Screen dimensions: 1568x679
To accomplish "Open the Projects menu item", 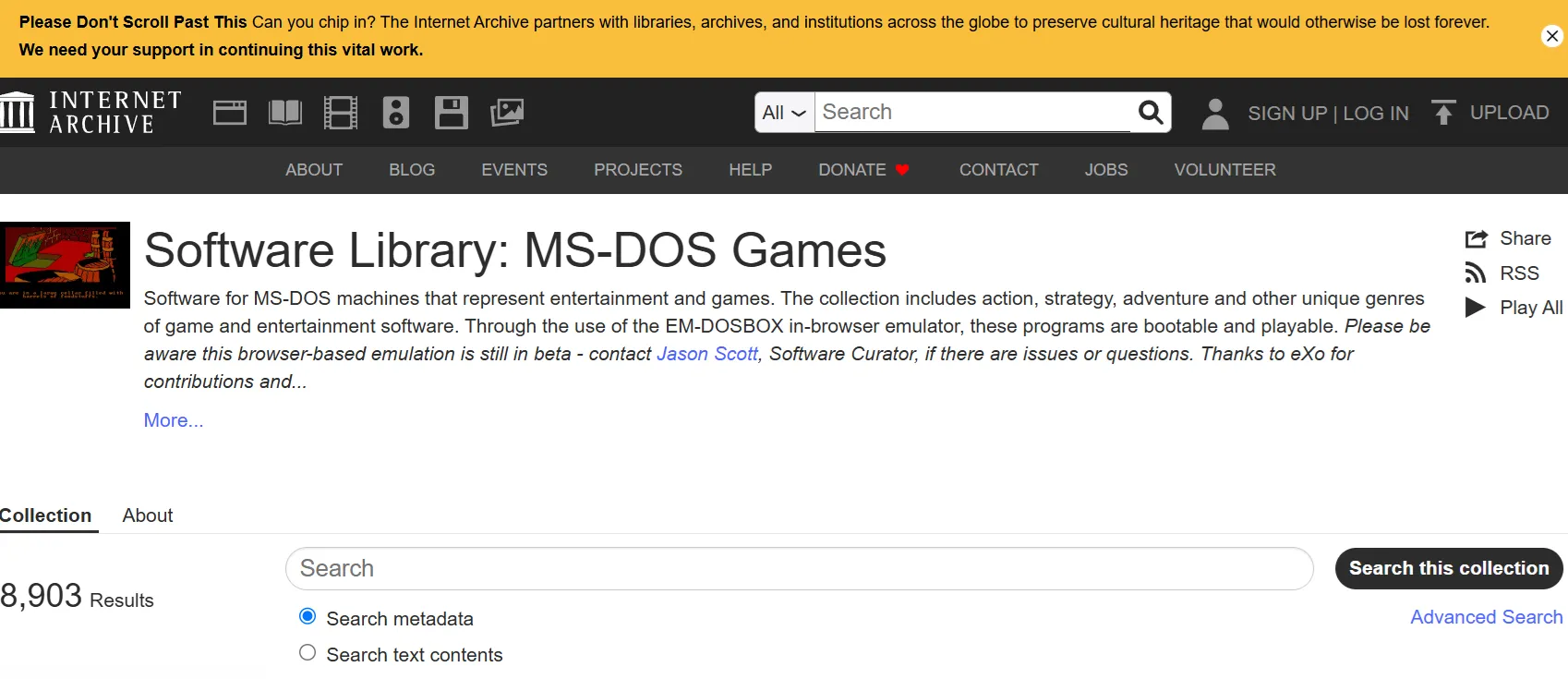I will coord(638,170).
